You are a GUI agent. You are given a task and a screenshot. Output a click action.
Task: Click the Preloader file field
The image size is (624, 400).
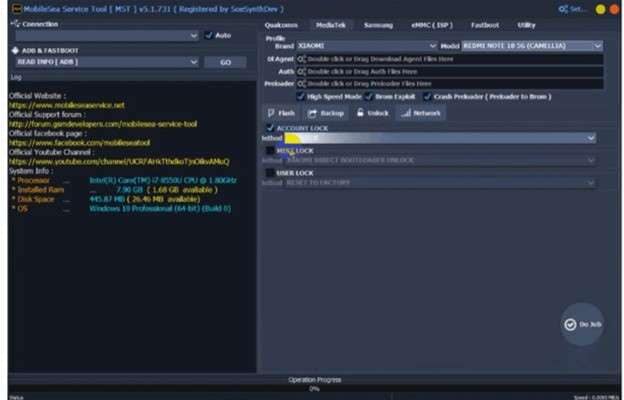(449, 84)
